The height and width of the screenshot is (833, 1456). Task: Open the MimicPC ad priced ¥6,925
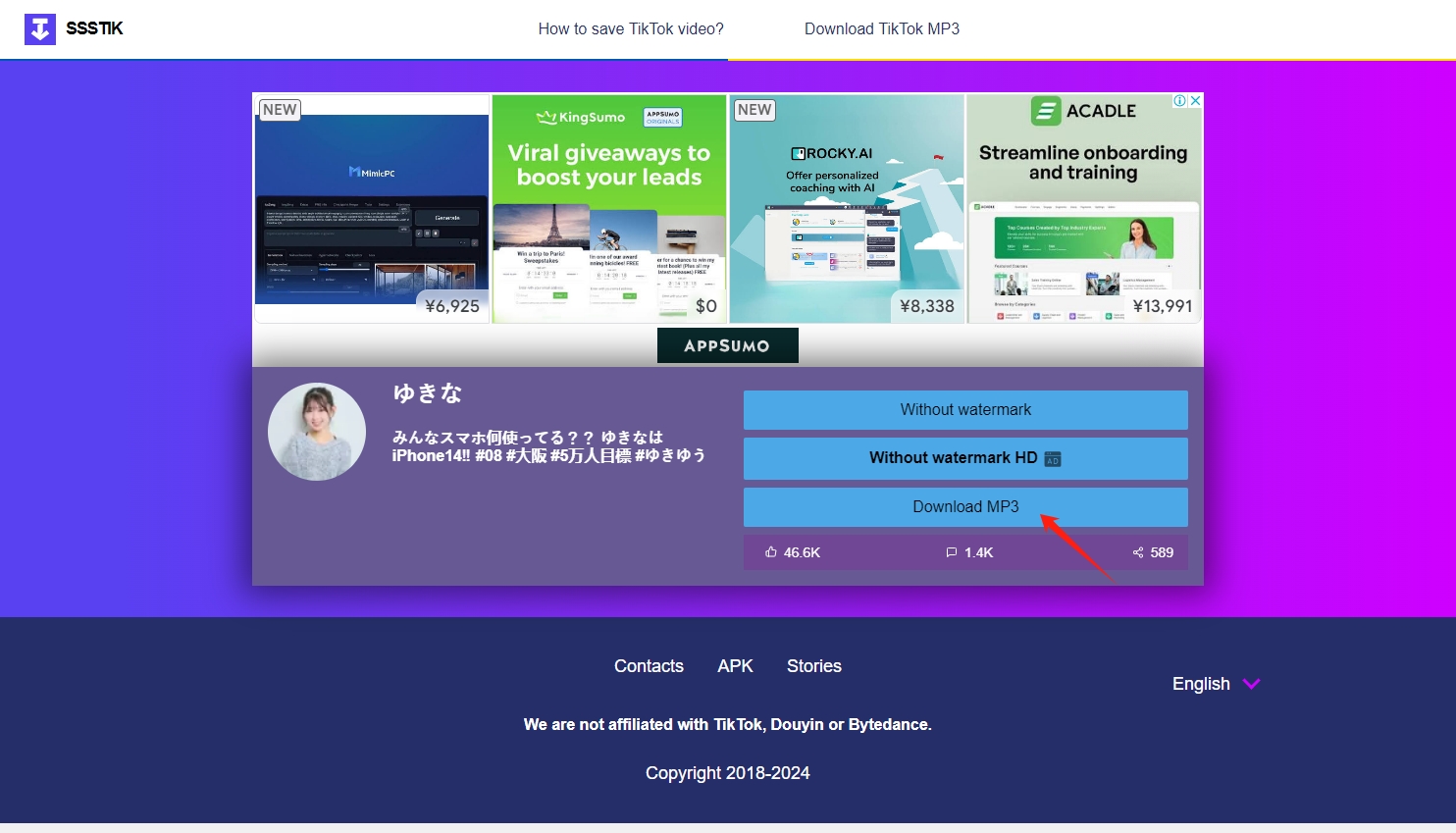(x=372, y=209)
